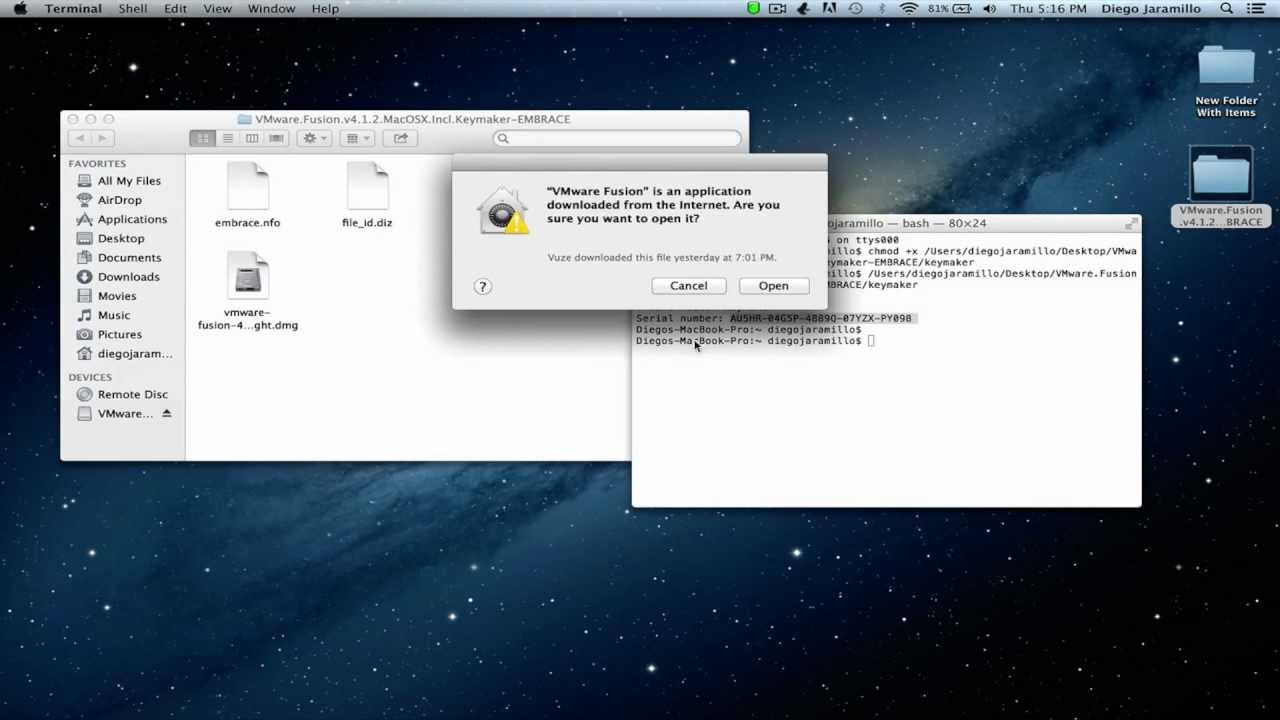Open Time Machine menu bar icon
The height and width of the screenshot is (720, 1280).
(855, 9)
